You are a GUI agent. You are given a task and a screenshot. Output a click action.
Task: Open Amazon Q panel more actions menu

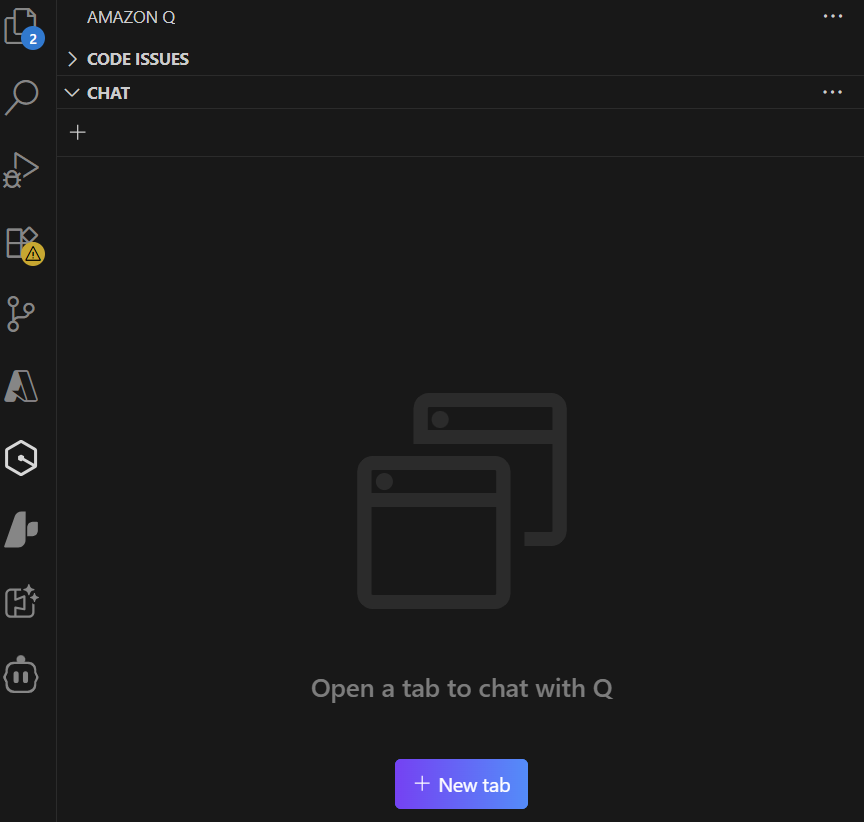tap(833, 16)
